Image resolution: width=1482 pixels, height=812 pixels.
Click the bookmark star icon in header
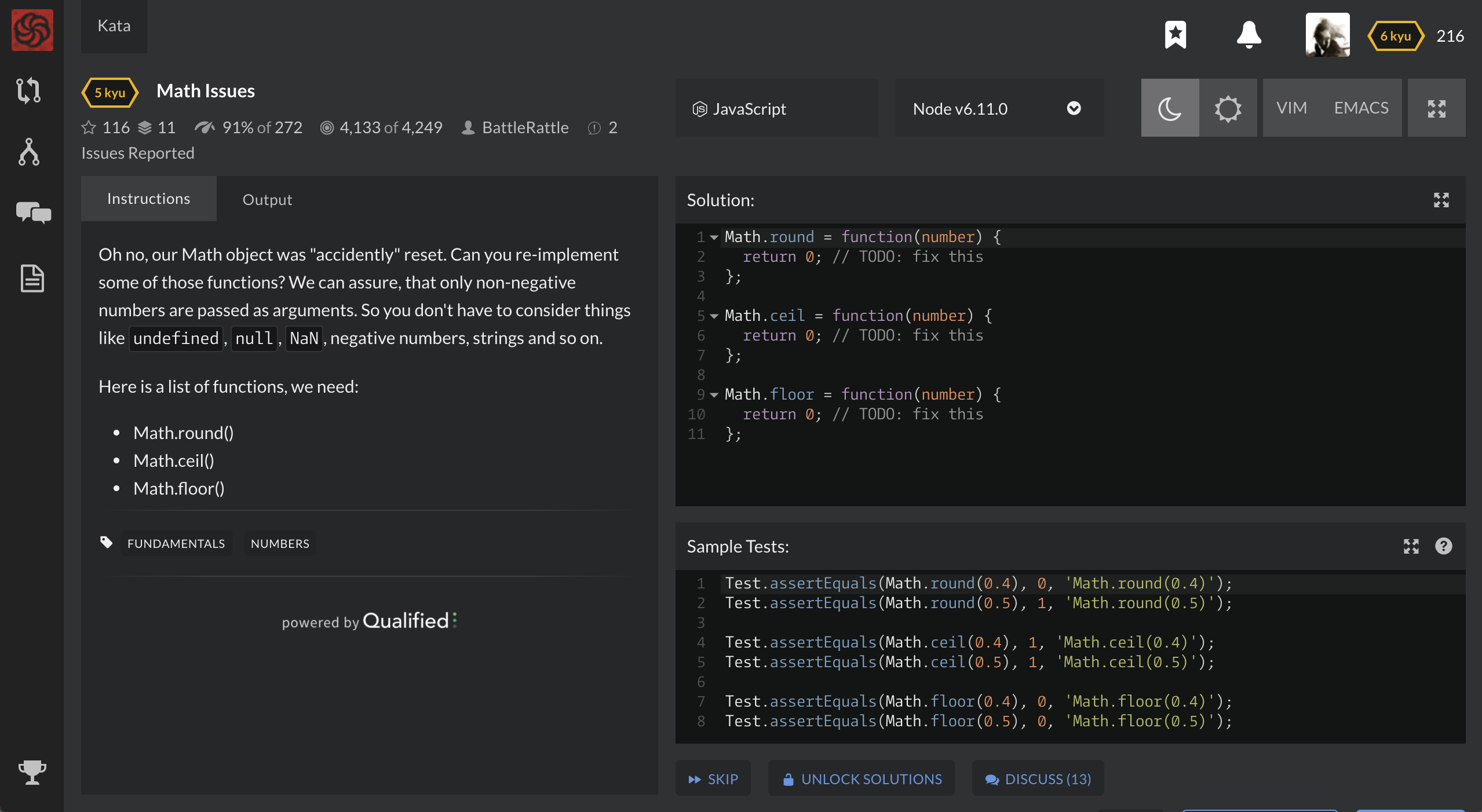point(1176,35)
